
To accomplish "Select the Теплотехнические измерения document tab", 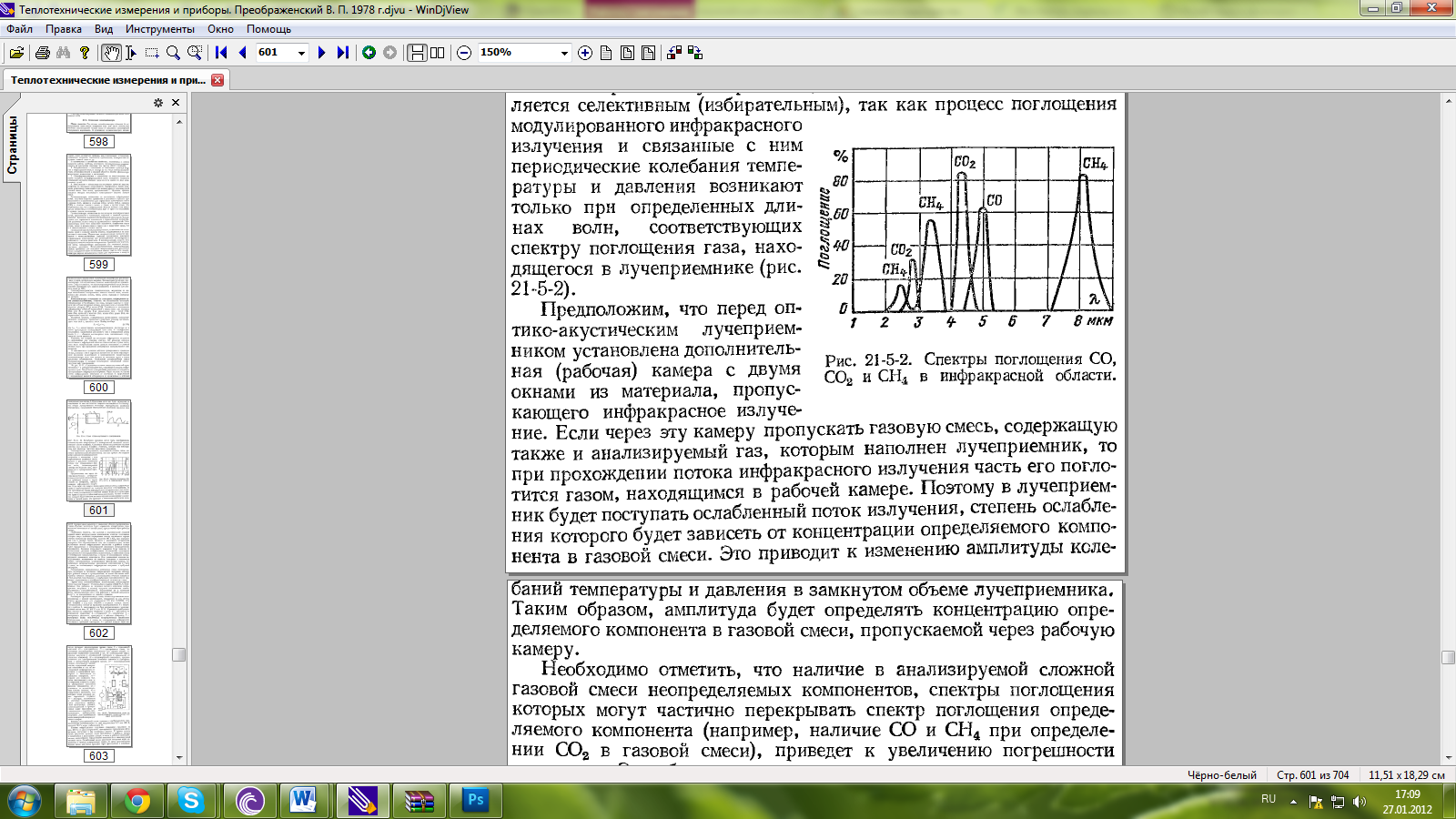I will (x=108, y=80).
